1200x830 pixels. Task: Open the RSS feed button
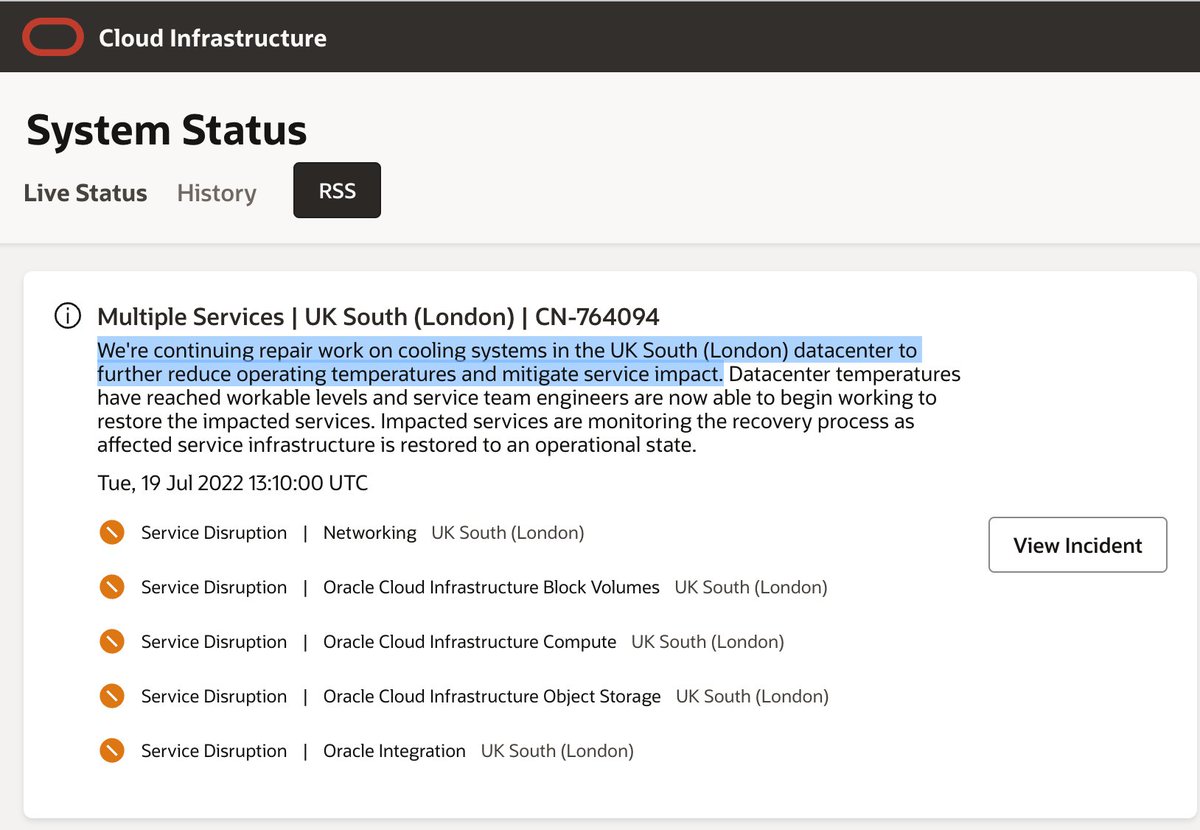coord(337,190)
